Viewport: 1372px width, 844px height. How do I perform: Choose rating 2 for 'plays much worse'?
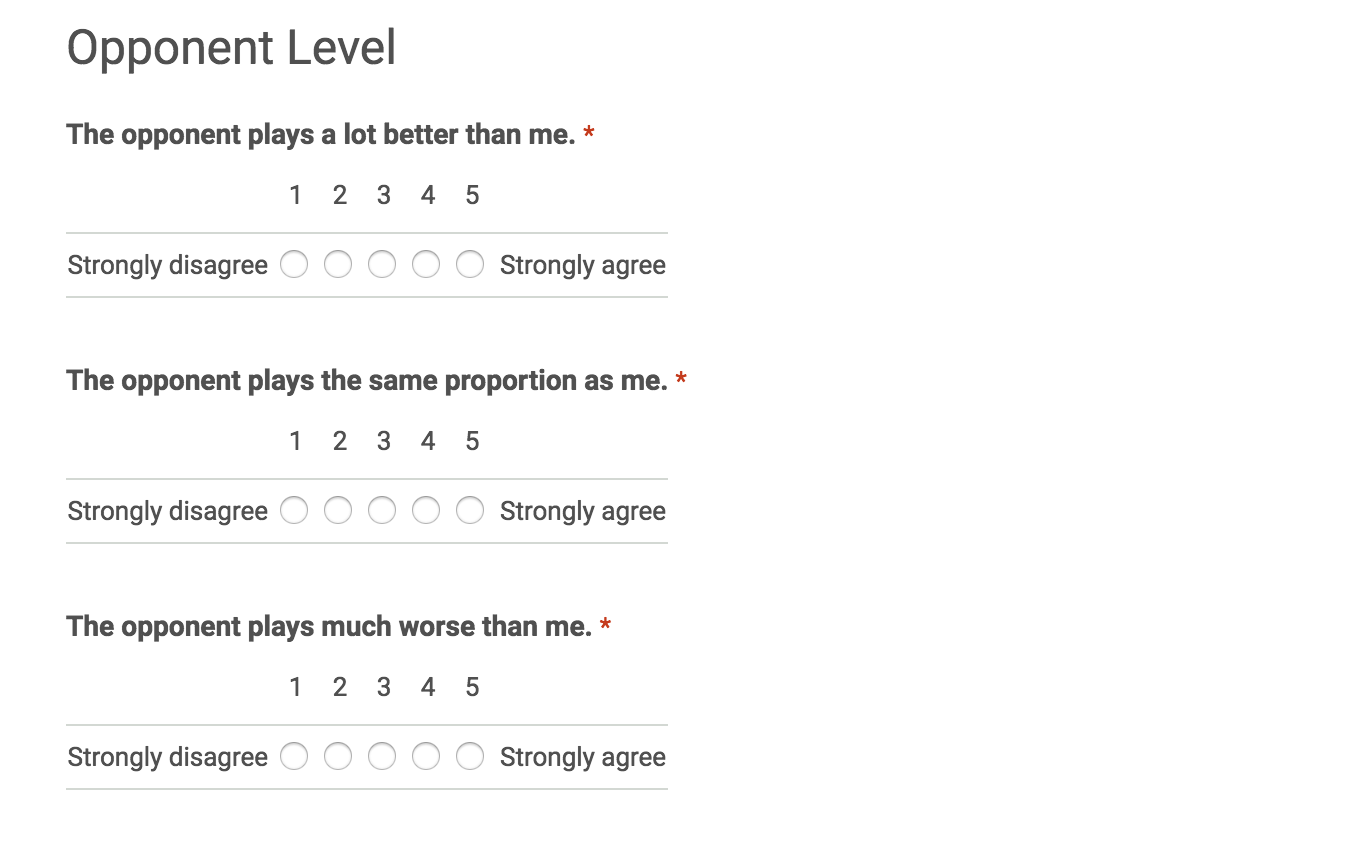[338, 757]
